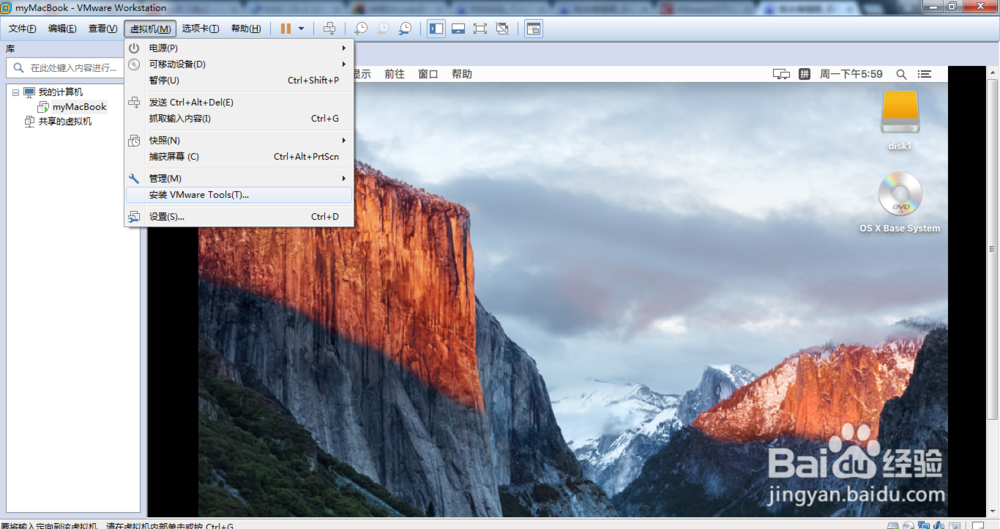Image resolution: width=1000 pixels, height=529 pixels.
Task: Select 捕获屏幕 (C) menu entry
Action: (x=239, y=156)
